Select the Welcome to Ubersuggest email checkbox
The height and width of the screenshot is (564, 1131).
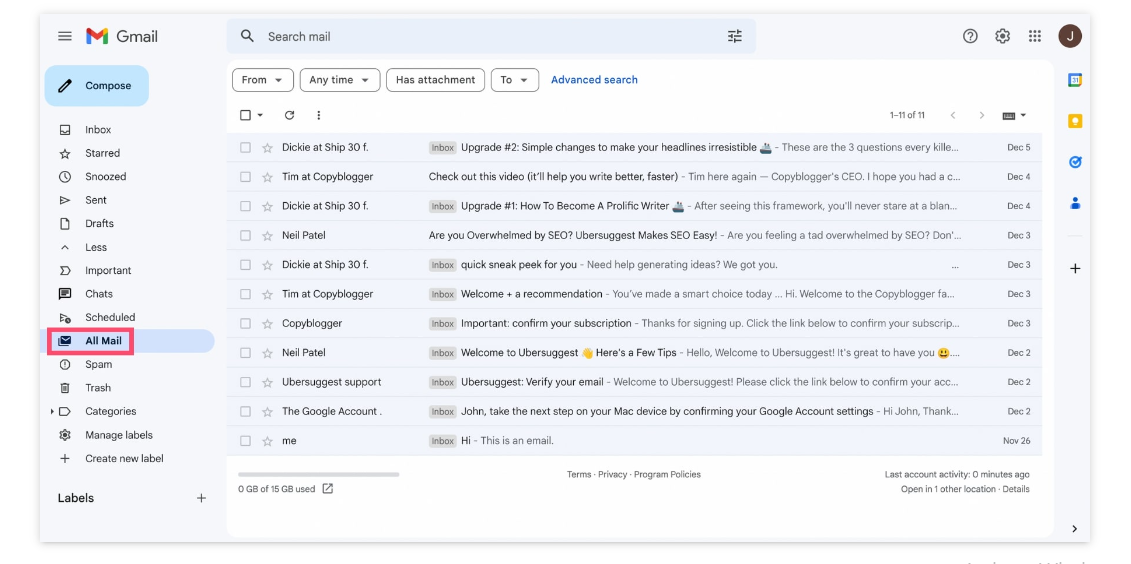pos(245,353)
